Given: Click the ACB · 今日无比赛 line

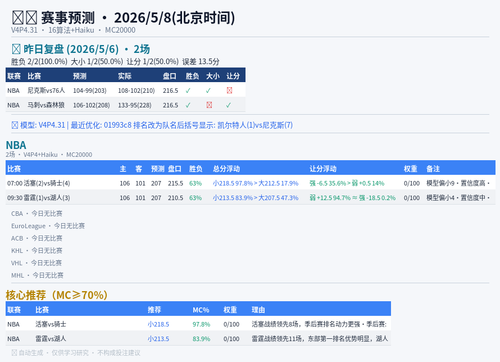Looking at the screenshot, I should coord(37,238).
